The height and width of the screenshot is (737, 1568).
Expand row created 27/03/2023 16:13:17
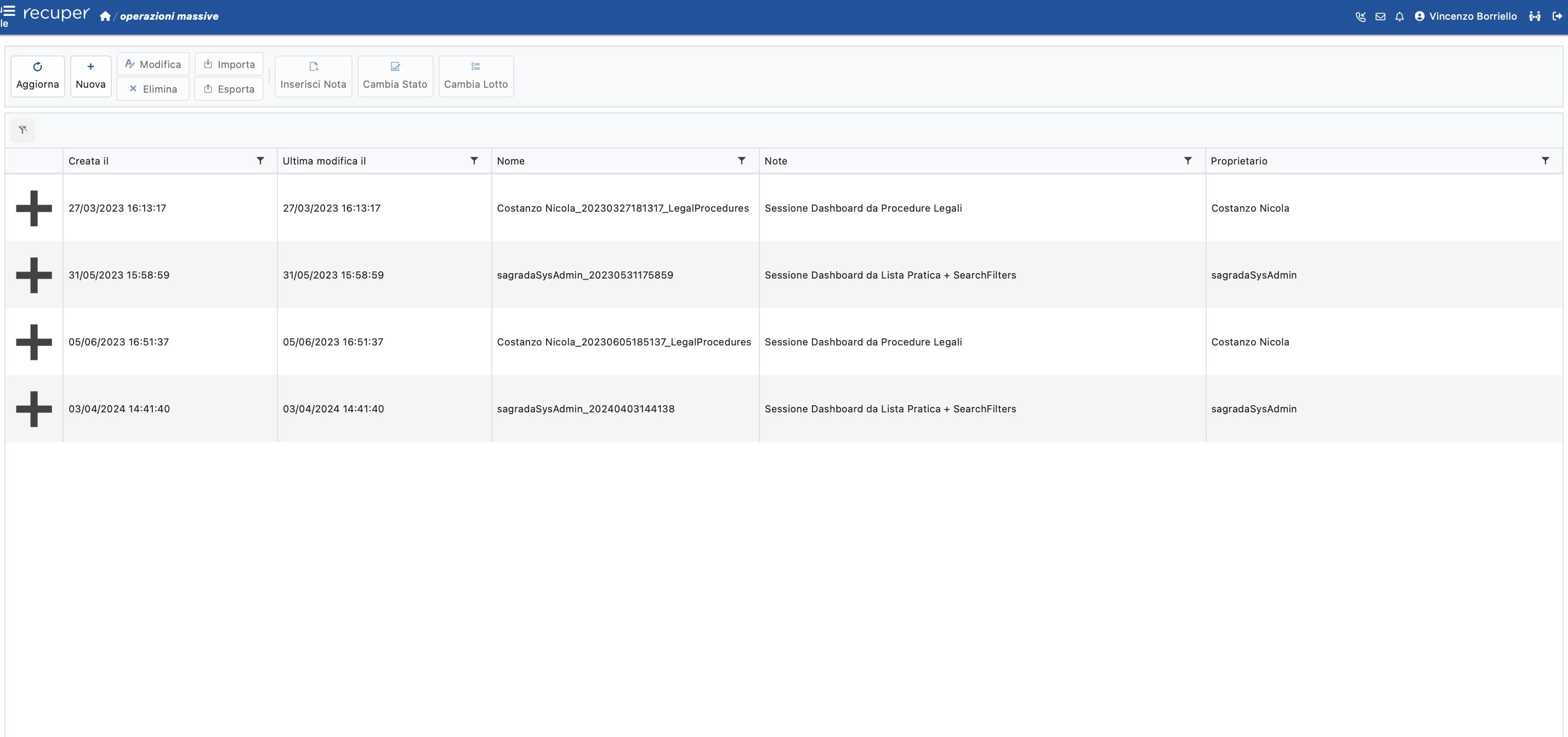point(34,208)
